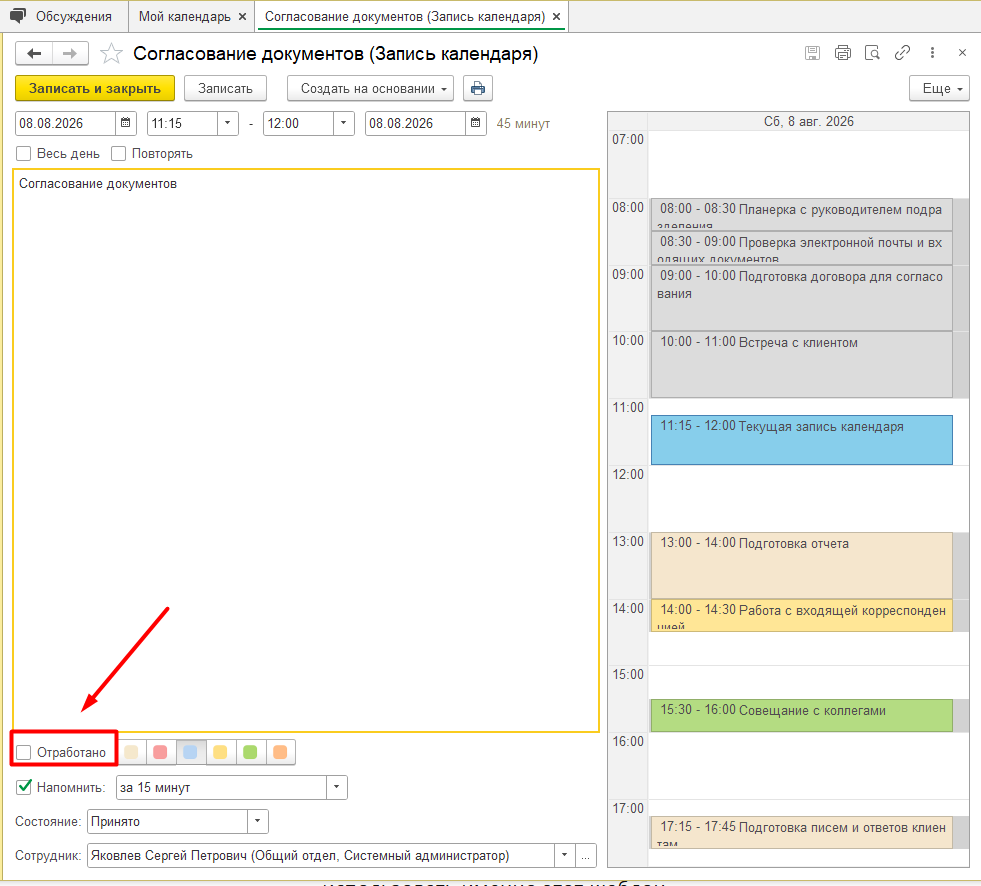Click Записать и закрыть button
Viewport: 981px width, 886px height.
click(95, 88)
